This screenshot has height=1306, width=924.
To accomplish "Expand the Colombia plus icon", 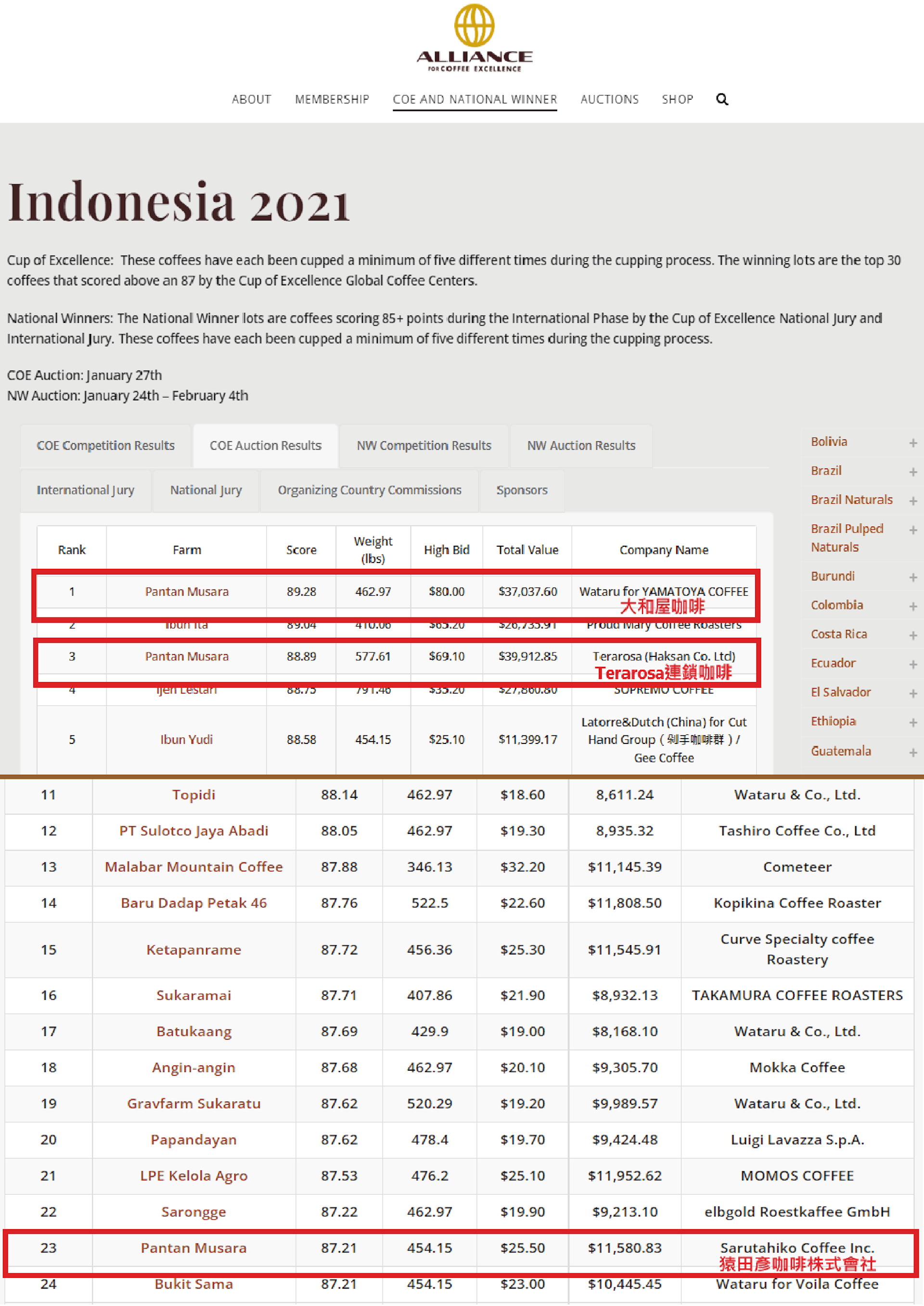I will [x=912, y=606].
